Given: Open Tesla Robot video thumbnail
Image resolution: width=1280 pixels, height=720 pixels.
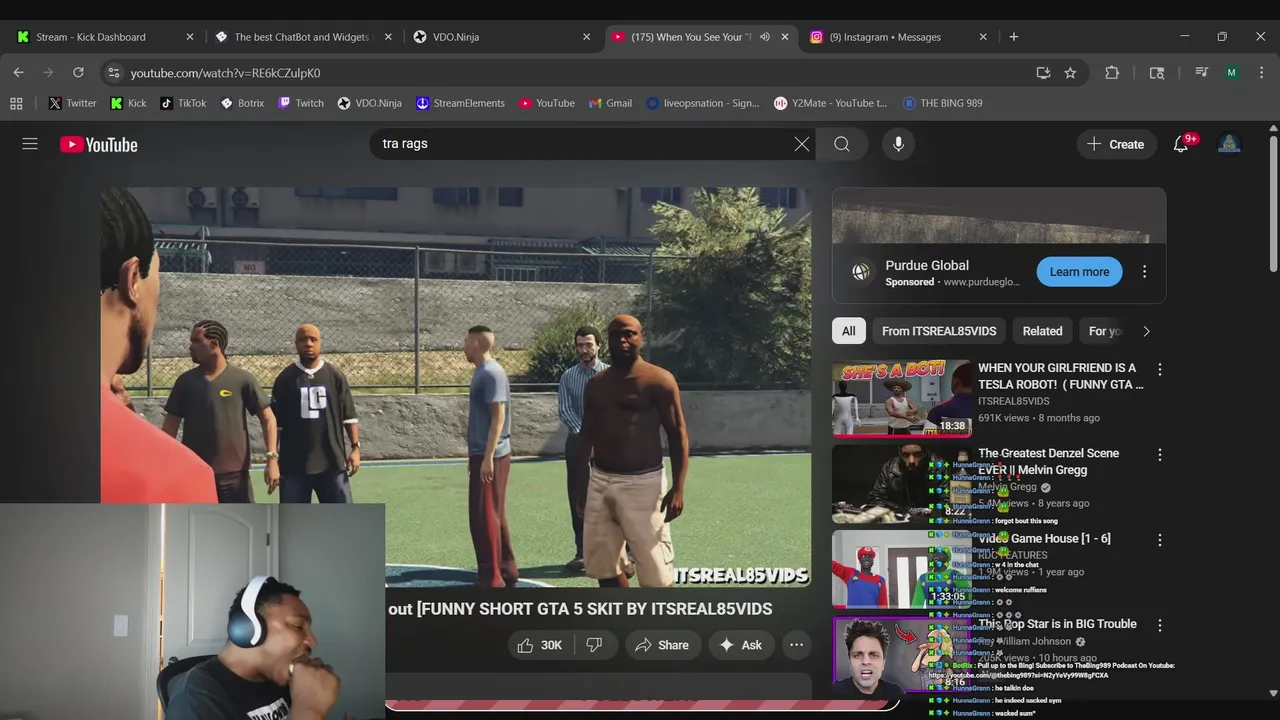Looking at the screenshot, I should [901, 399].
